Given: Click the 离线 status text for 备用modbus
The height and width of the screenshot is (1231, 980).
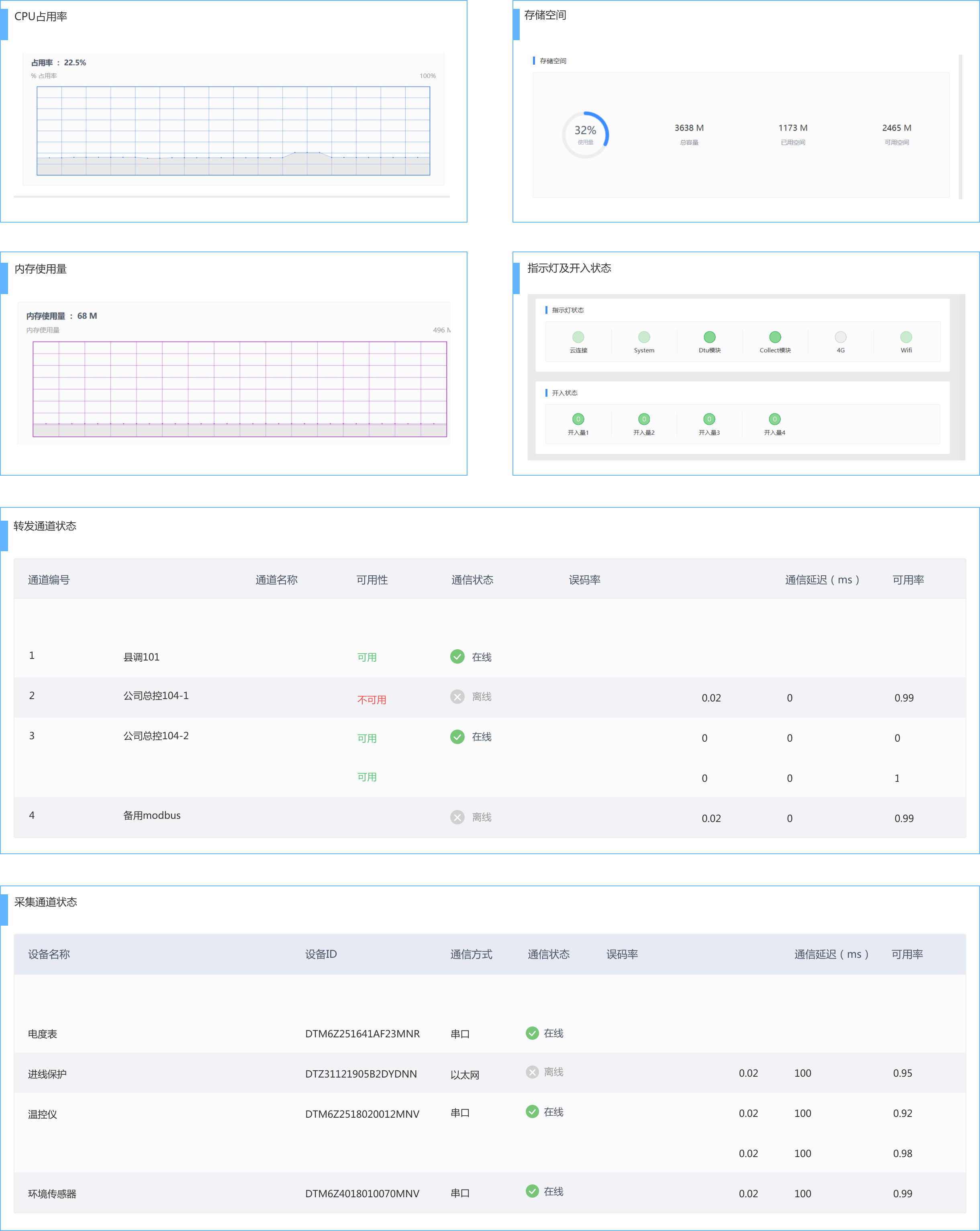Looking at the screenshot, I should pos(482,817).
